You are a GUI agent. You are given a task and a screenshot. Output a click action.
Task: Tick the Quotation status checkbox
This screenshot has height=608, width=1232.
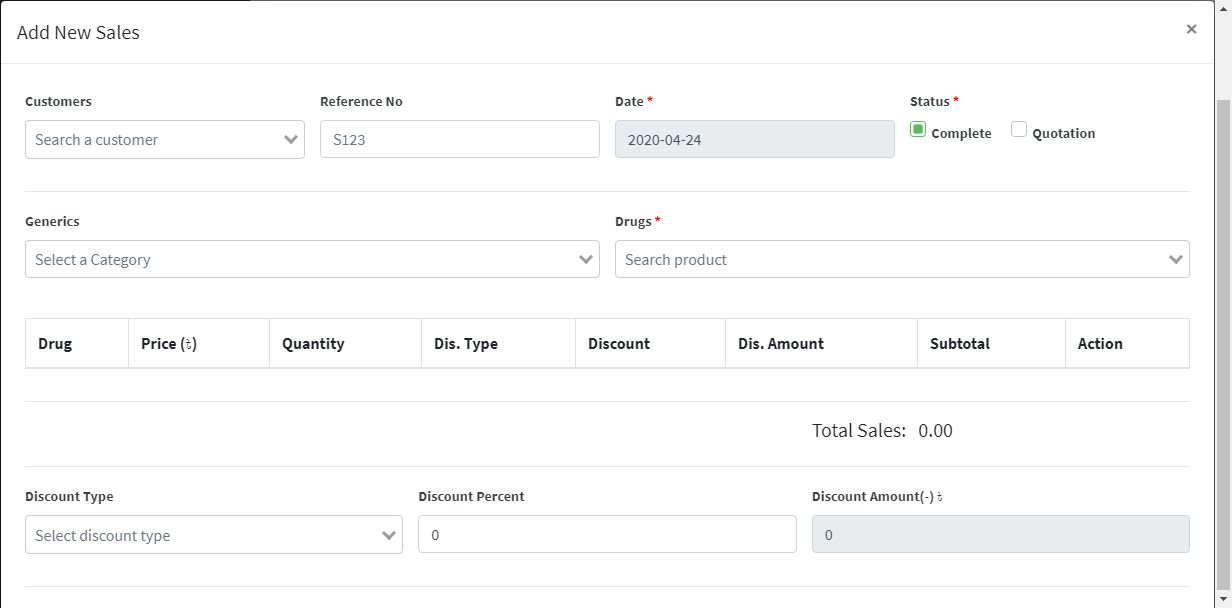1019,130
